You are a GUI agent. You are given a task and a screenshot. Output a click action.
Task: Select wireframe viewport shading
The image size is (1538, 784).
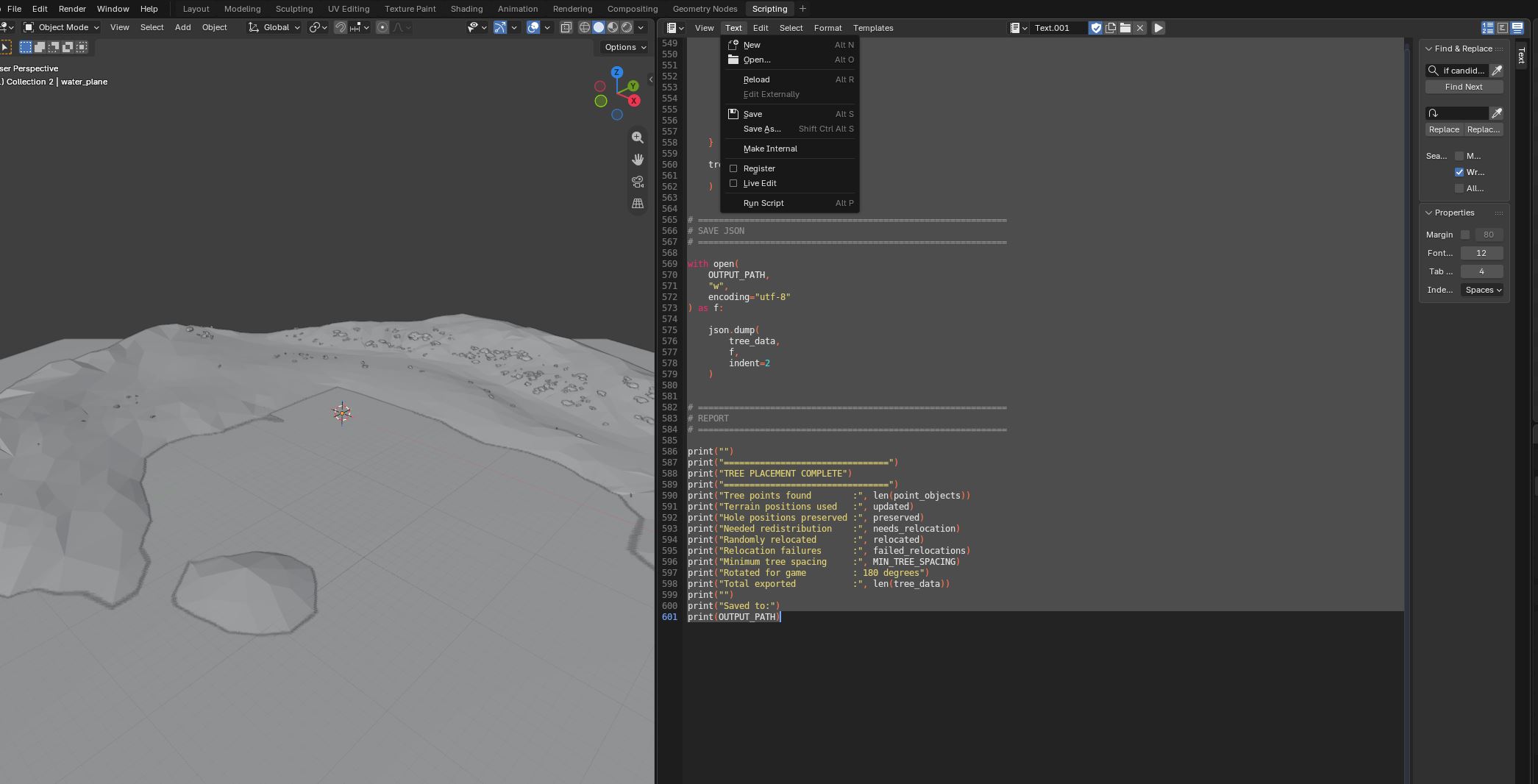pos(585,27)
